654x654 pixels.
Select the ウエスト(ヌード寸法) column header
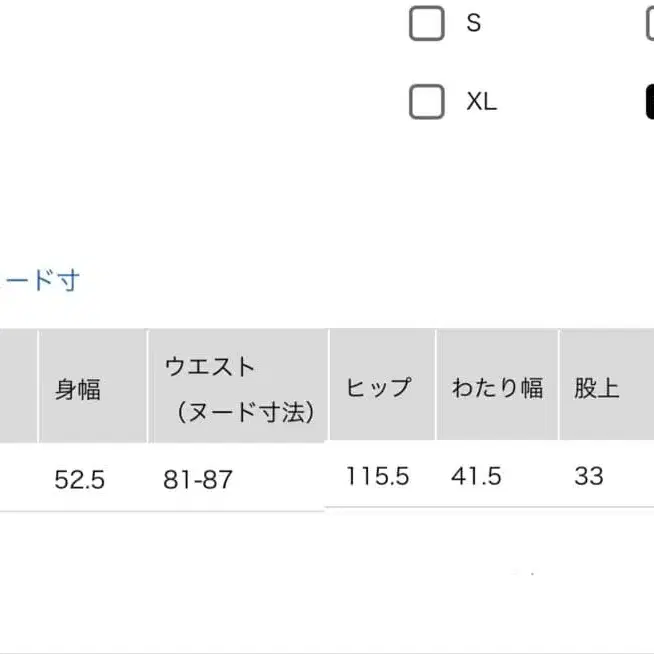[239, 388]
